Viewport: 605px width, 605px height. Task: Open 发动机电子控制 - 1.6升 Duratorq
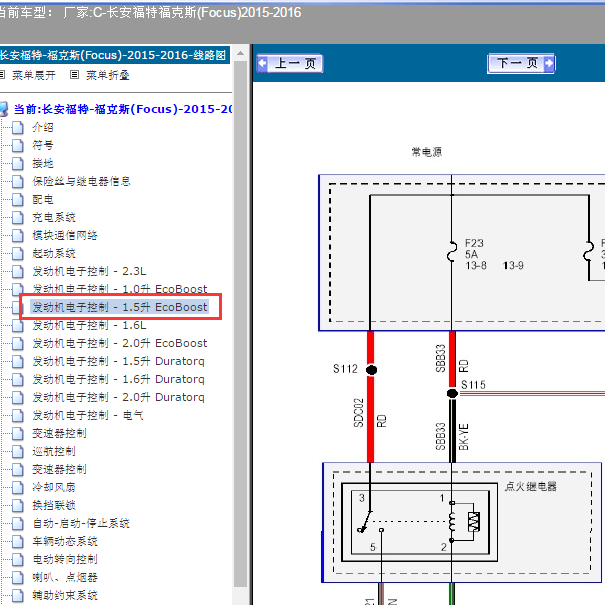[118, 379]
